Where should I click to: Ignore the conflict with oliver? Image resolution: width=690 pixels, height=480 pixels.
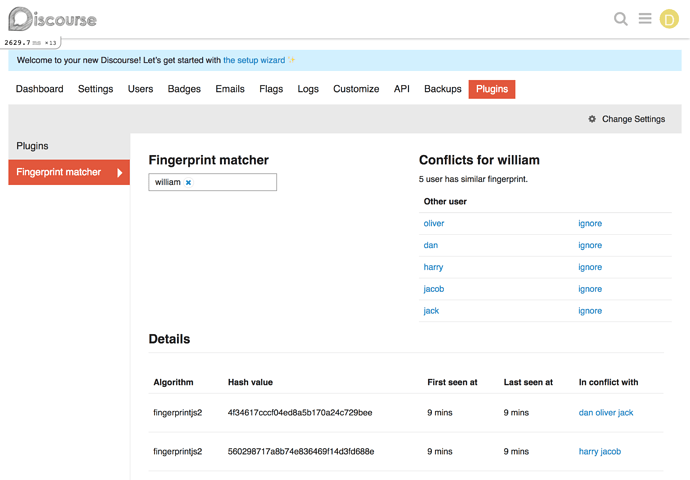tap(590, 224)
